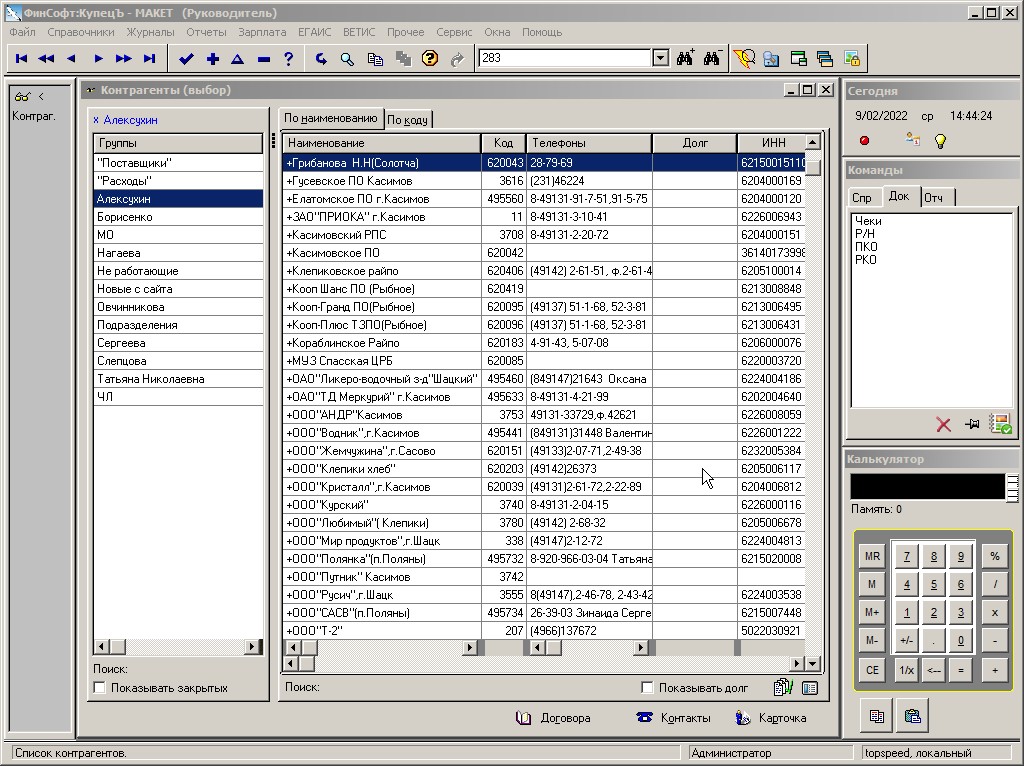Click the yellow lightbulb icon in Сегодня panel

click(x=940, y=141)
